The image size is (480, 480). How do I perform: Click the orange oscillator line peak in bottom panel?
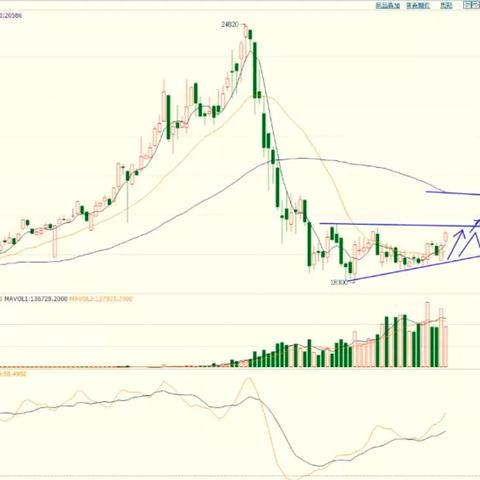(248, 379)
